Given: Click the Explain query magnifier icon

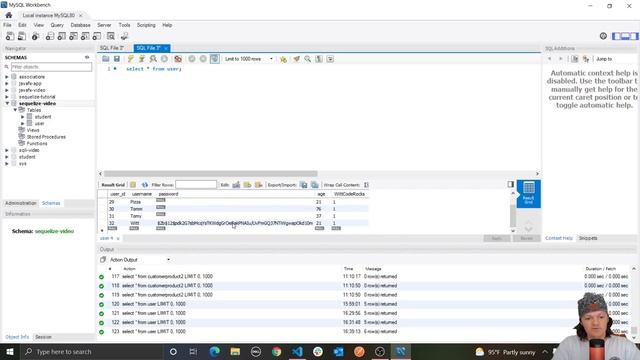Looking at the screenshot, I should click(x=153, y=59).
